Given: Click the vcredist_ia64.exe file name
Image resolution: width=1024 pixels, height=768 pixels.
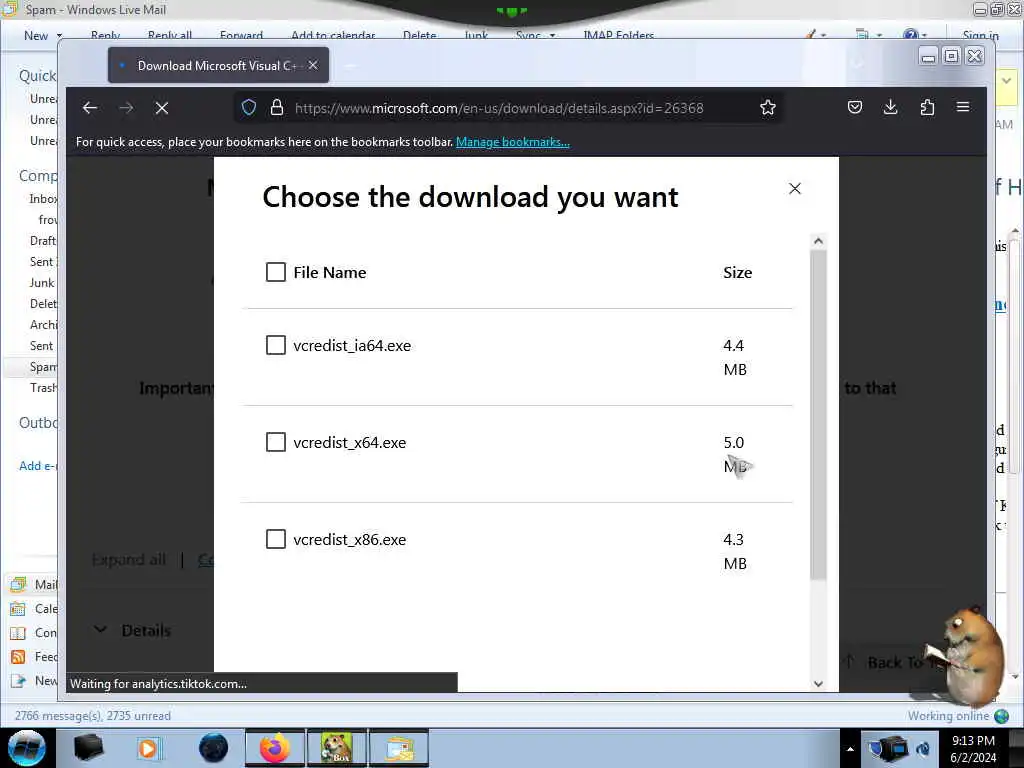Looking at the screenshot, I should (352, 346).
